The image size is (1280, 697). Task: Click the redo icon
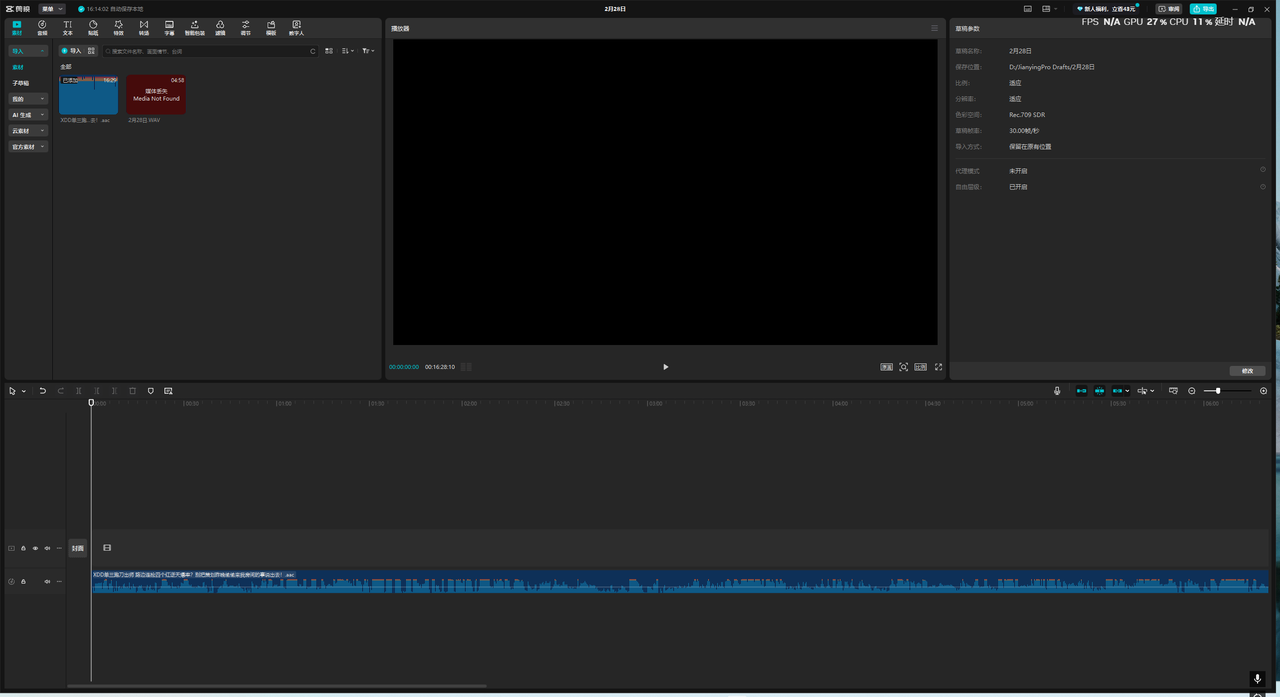(61, 391)
